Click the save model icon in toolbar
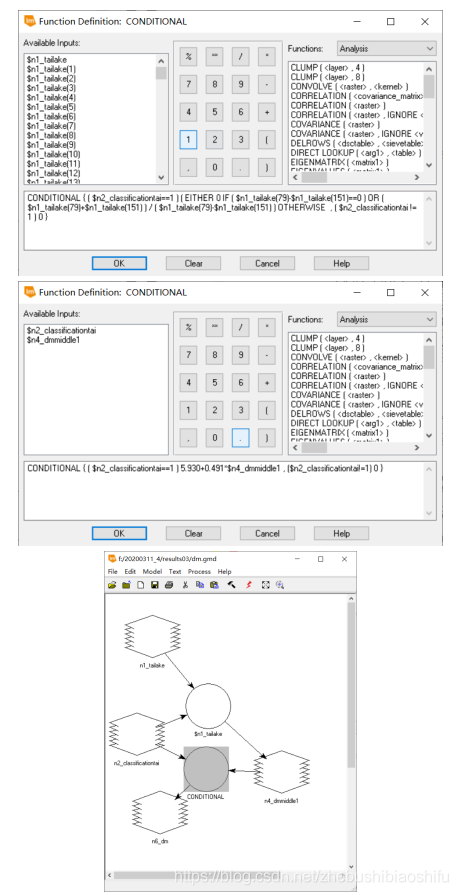Viewport: 458px width, 895px height. 155,585
